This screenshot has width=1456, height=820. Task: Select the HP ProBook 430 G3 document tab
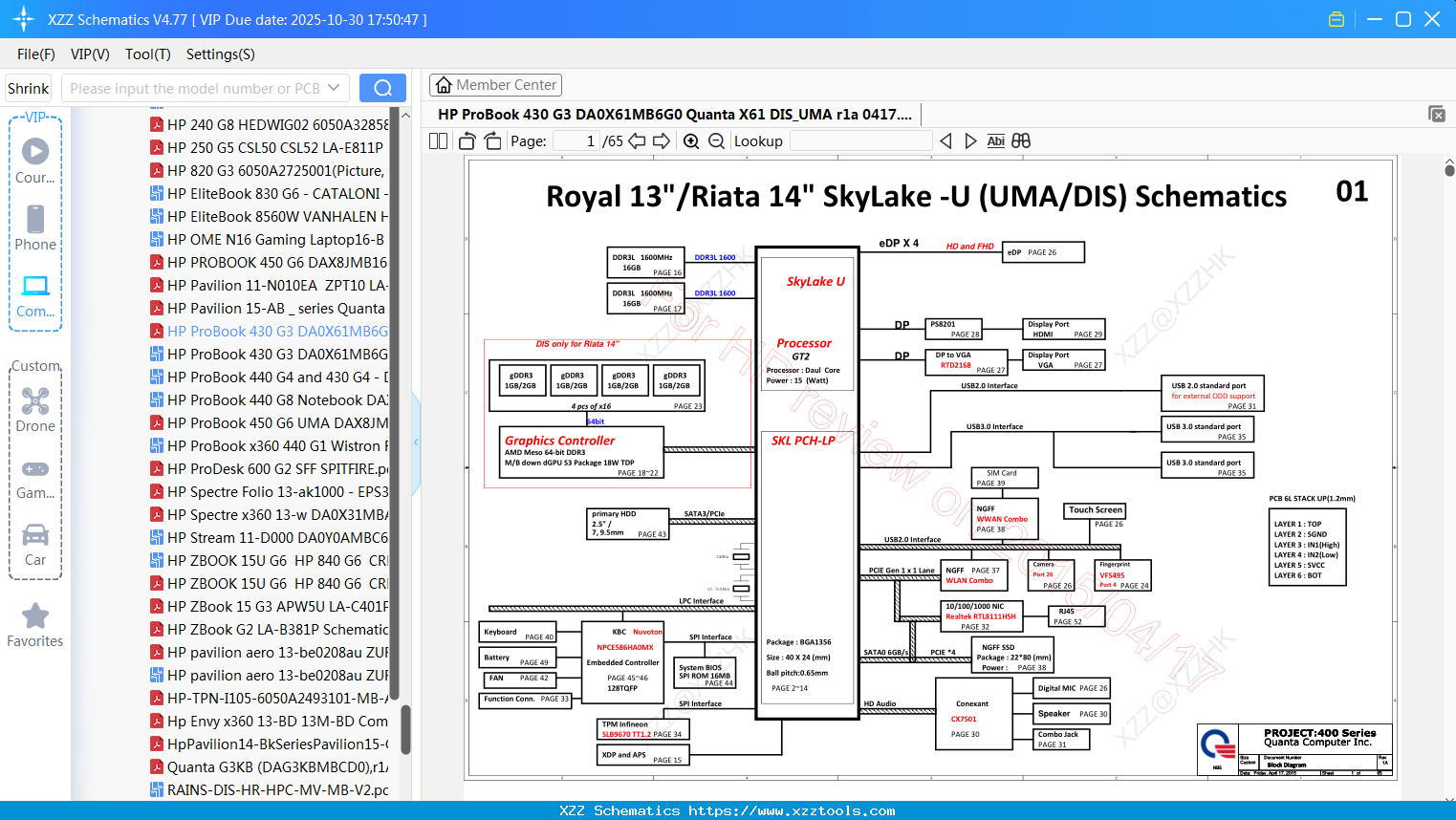[x=675, y=114]
